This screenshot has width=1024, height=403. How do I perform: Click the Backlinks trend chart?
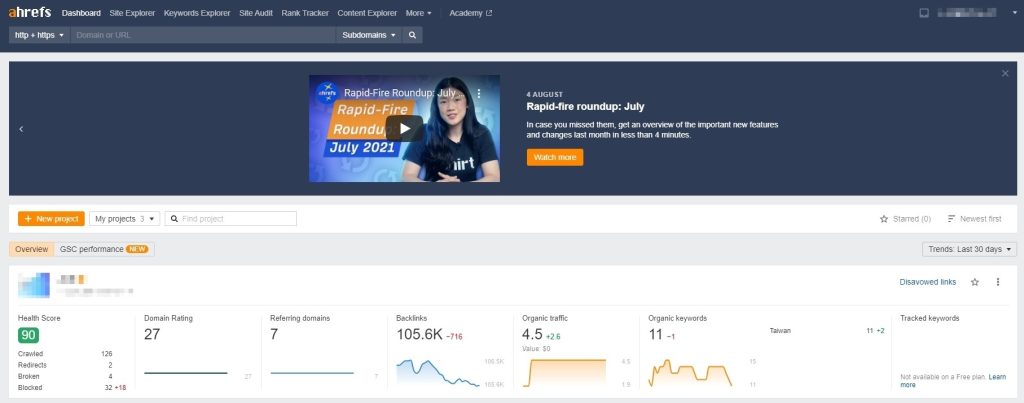(x=438, y=372)
